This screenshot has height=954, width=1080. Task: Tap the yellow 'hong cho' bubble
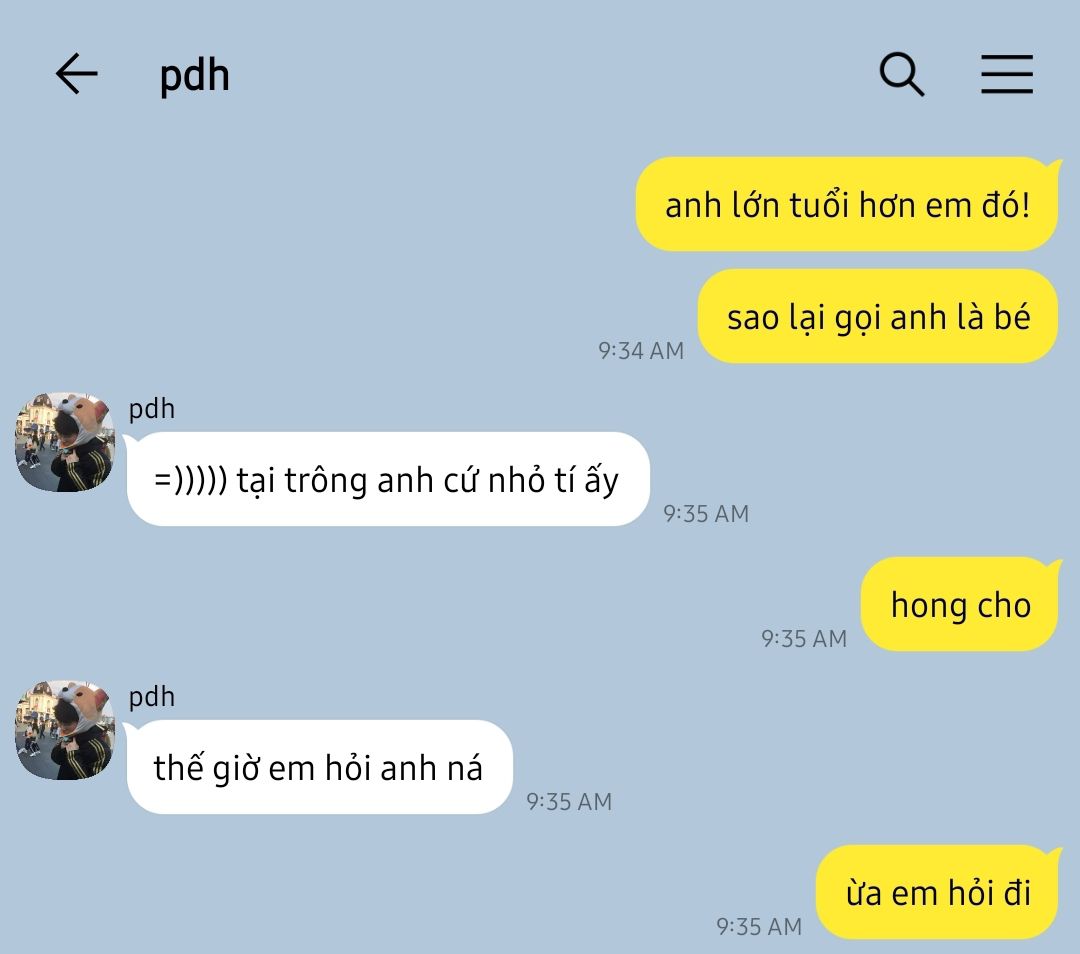click(959, 605)
